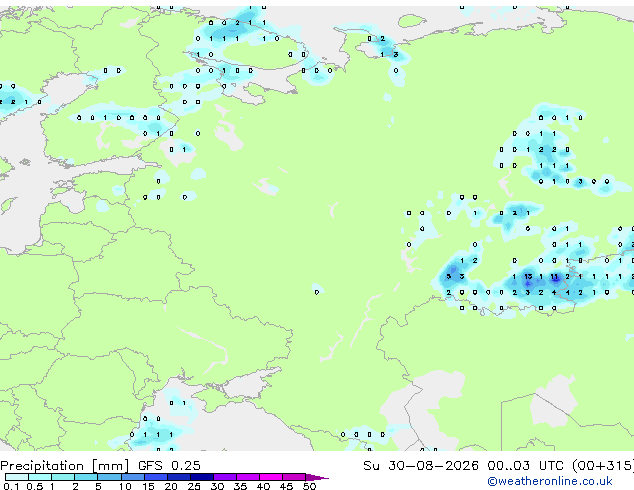Select the "00..03" hour range text

click(508, 466)
